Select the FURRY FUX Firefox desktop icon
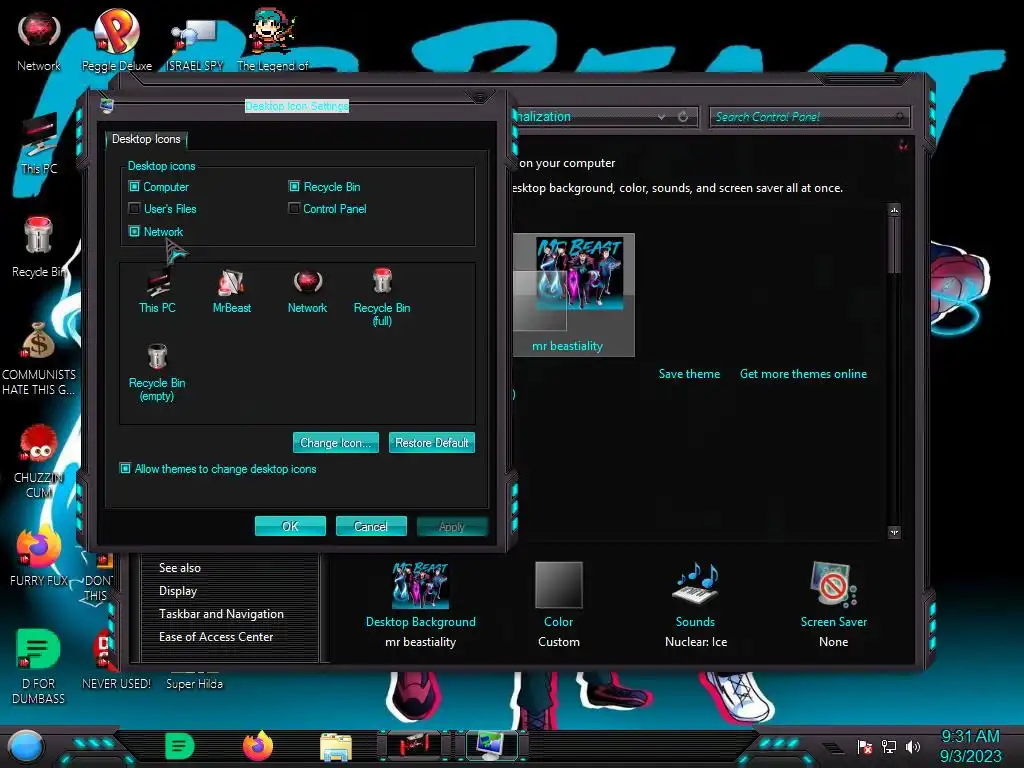This screenshot has height=768, width=1024. tap(39, 556)
